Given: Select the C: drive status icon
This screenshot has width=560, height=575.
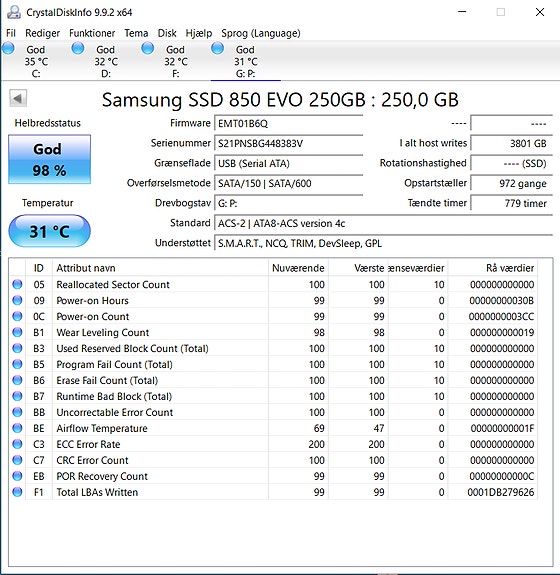Looking at the screenshot, I should [8, 48].
